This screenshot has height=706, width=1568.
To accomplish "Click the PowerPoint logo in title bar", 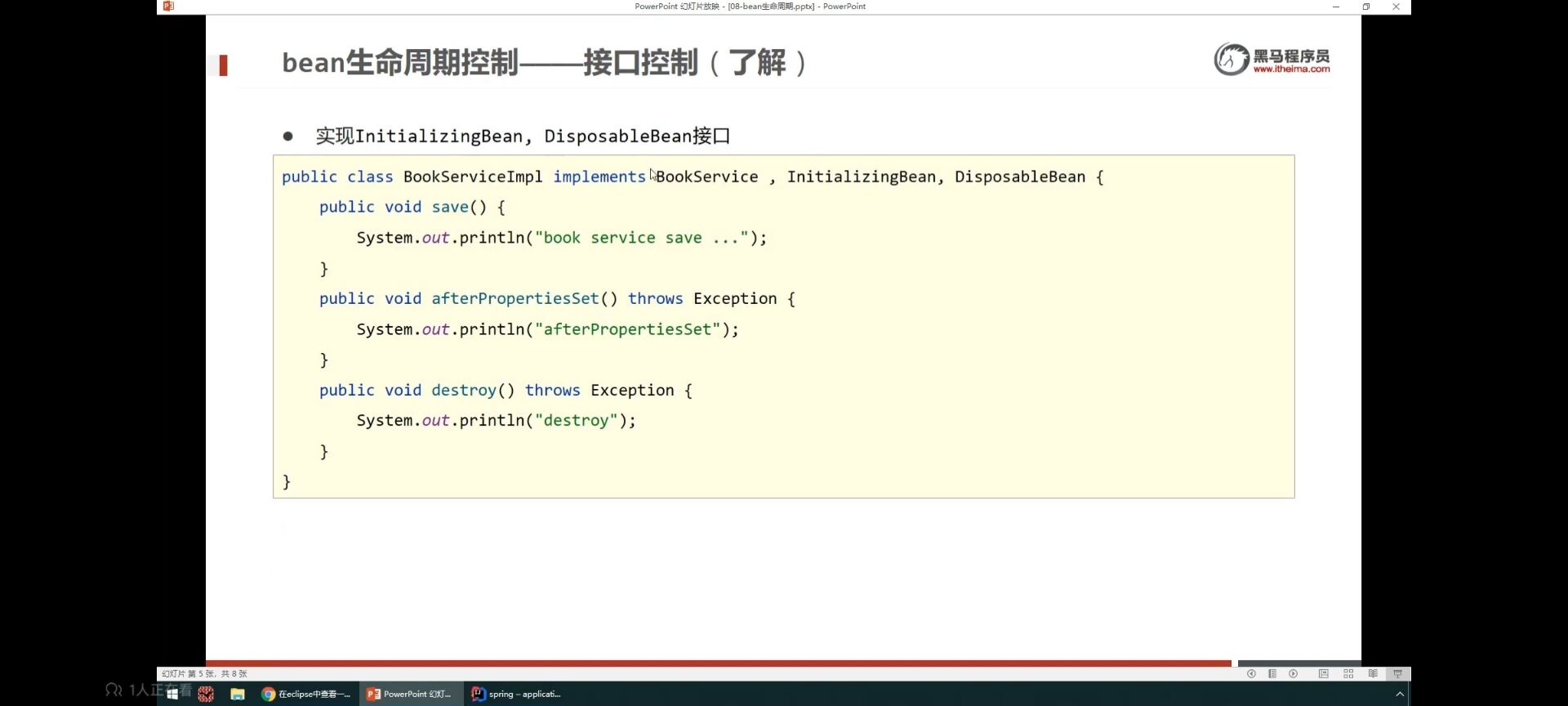I will point(168,7).
